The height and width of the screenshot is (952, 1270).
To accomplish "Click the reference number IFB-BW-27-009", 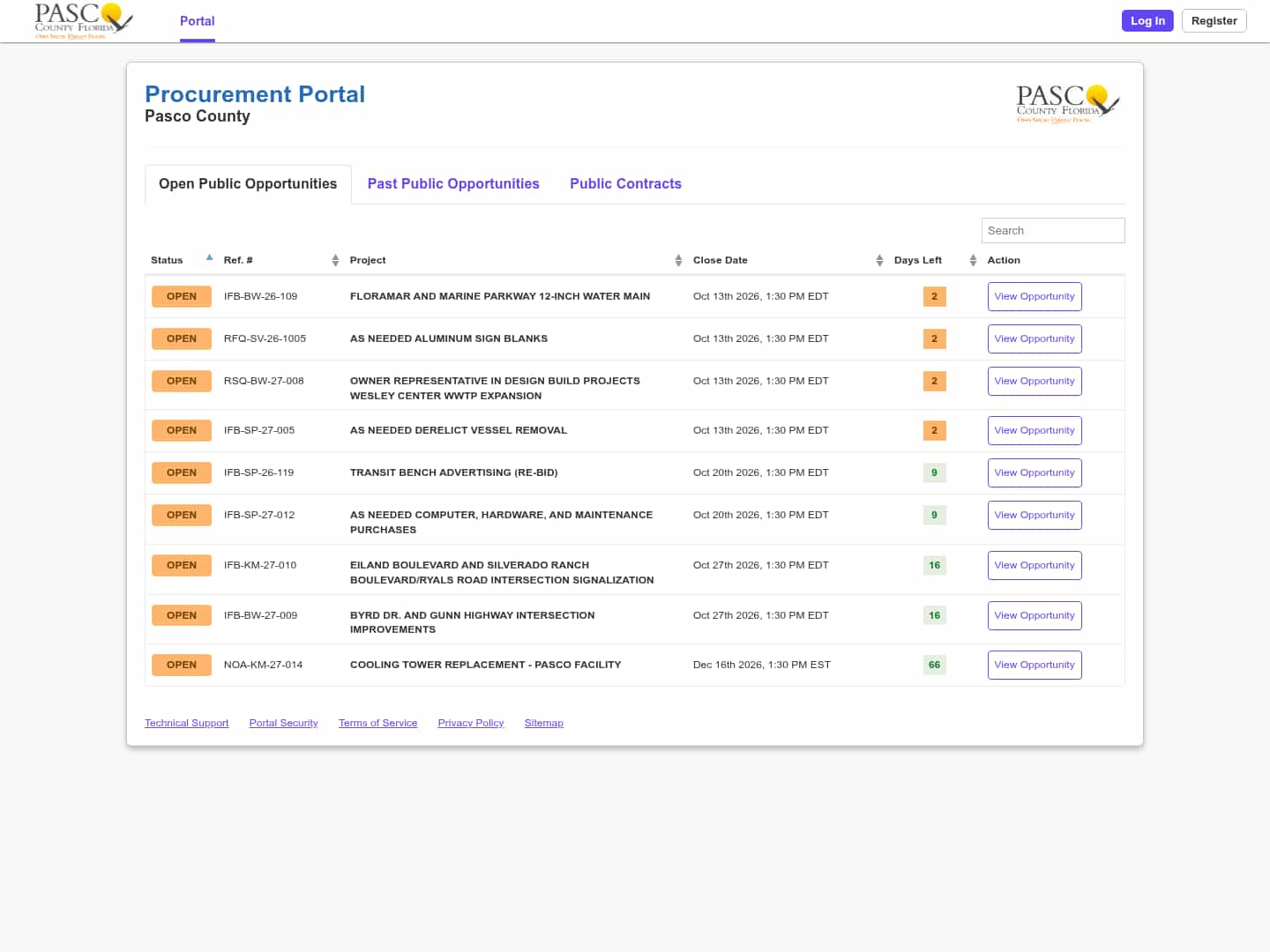I will tap(260, 615).
